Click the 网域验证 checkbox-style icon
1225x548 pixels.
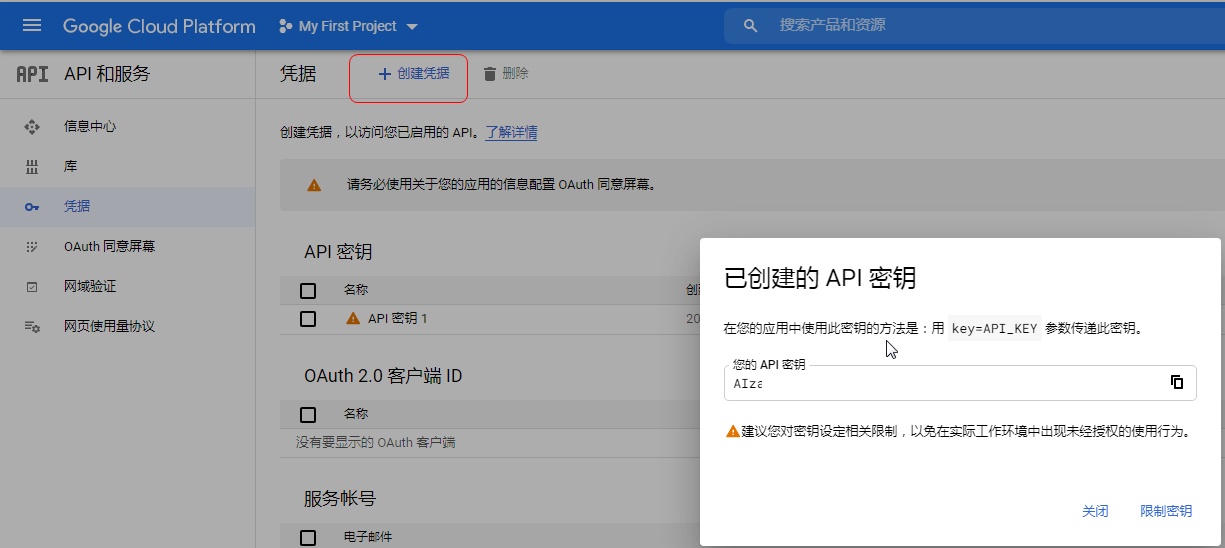(31, 287)
